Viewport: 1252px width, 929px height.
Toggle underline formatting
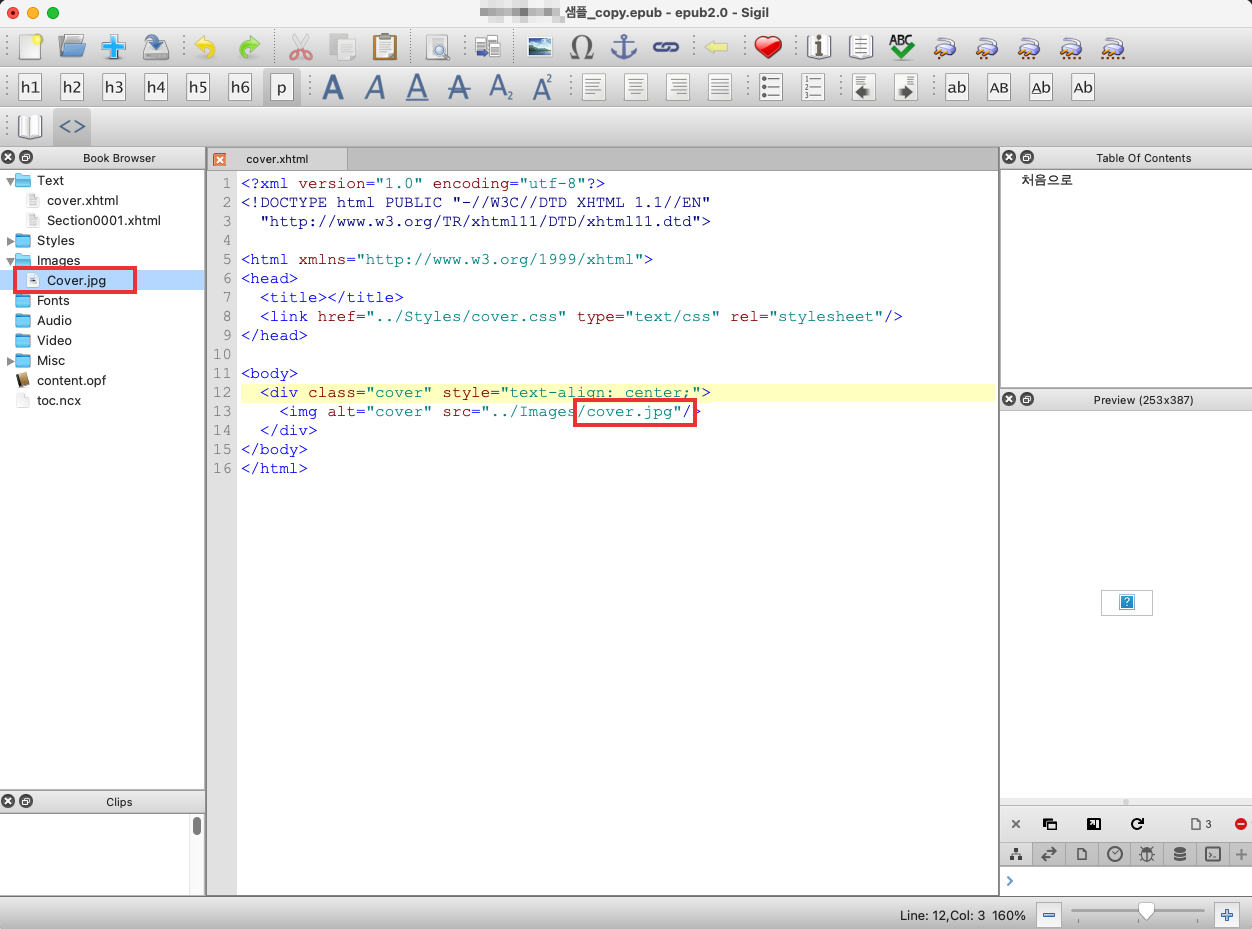(417, 87)
